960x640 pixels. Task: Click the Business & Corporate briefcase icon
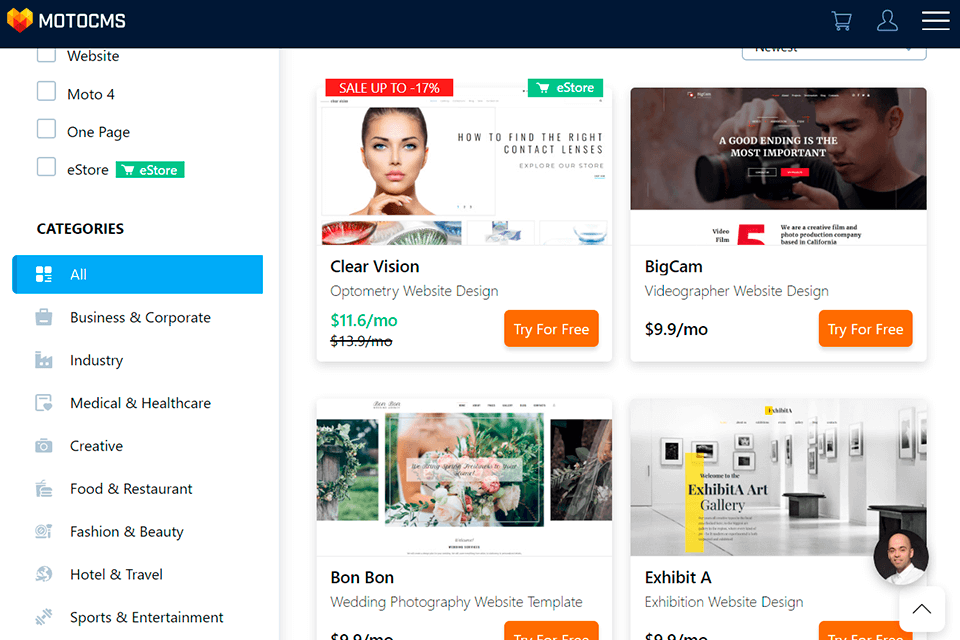tap(43, 317)
